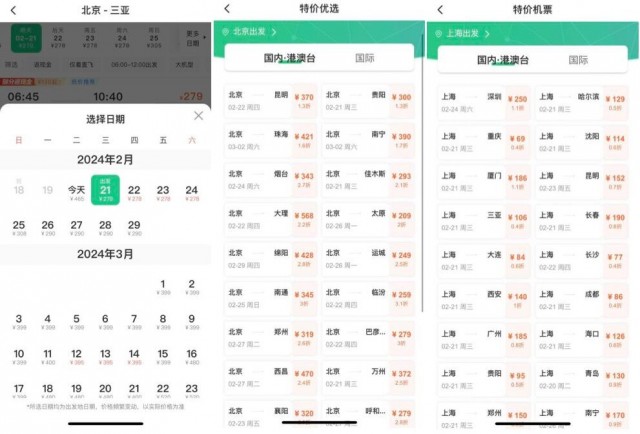This screenshot has width=640, height=434.
Task: Switch to the 国际 tab on the 特价机票 page
Action: coord(578,60)
